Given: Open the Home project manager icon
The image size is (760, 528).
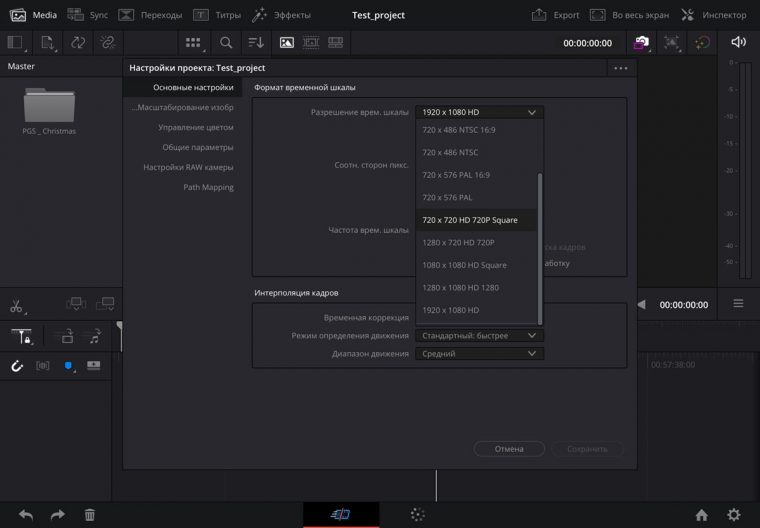Looking at the screenshot, I should (x=701, y=514).
